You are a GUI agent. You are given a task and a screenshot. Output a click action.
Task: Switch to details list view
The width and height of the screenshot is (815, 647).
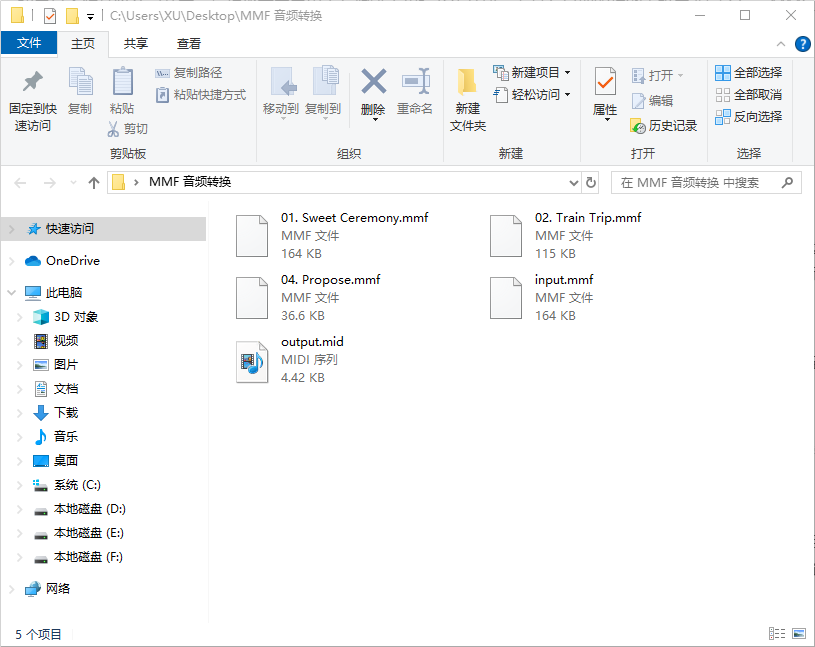tap(778, 632)
